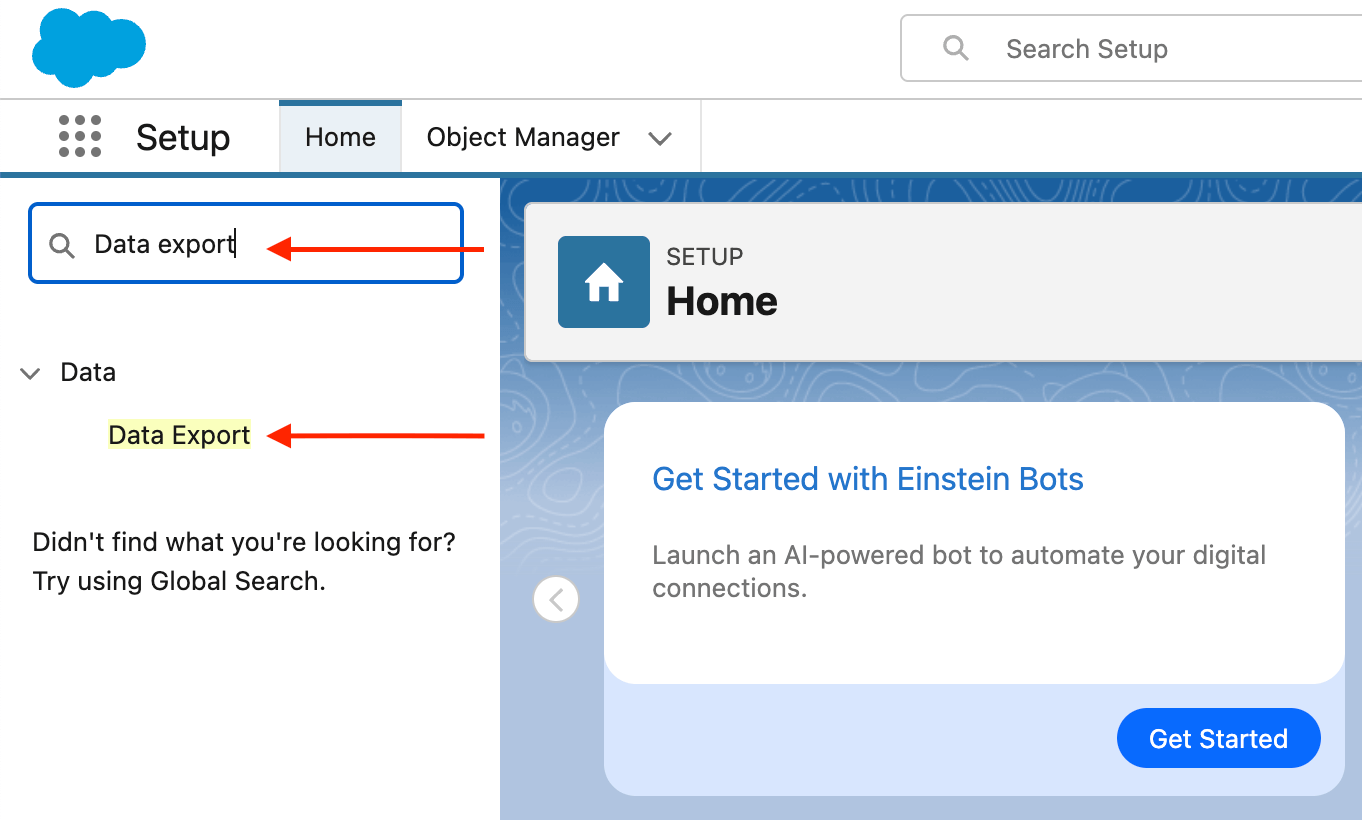Switch to the Home tab
The image size is (1362, 820).
tap(340, 137)
